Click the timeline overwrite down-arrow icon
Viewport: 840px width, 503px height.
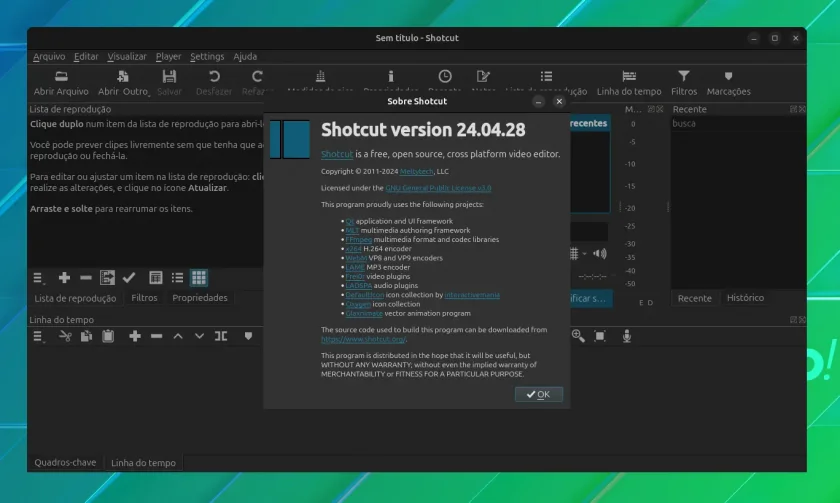[199, 336]
